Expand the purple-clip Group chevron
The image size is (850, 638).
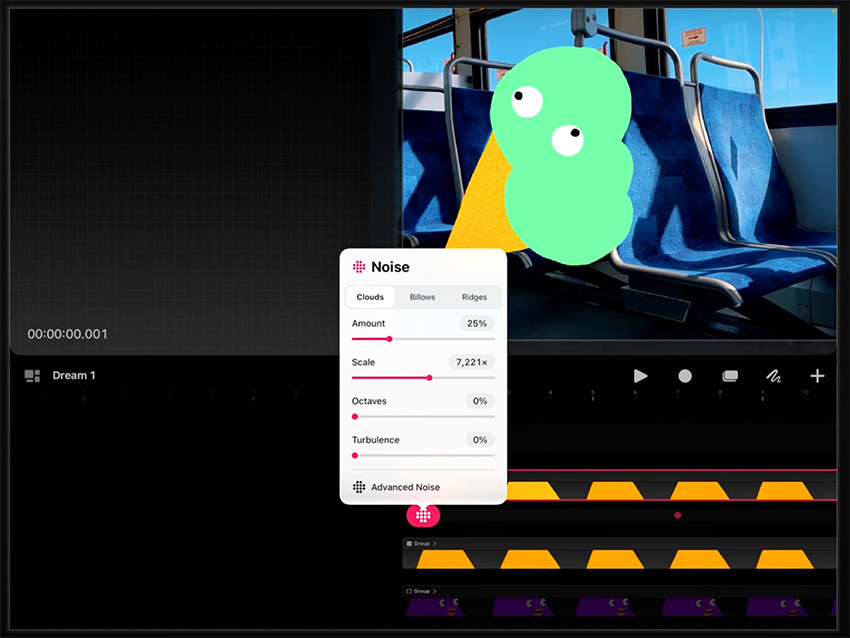pos(435,591)
